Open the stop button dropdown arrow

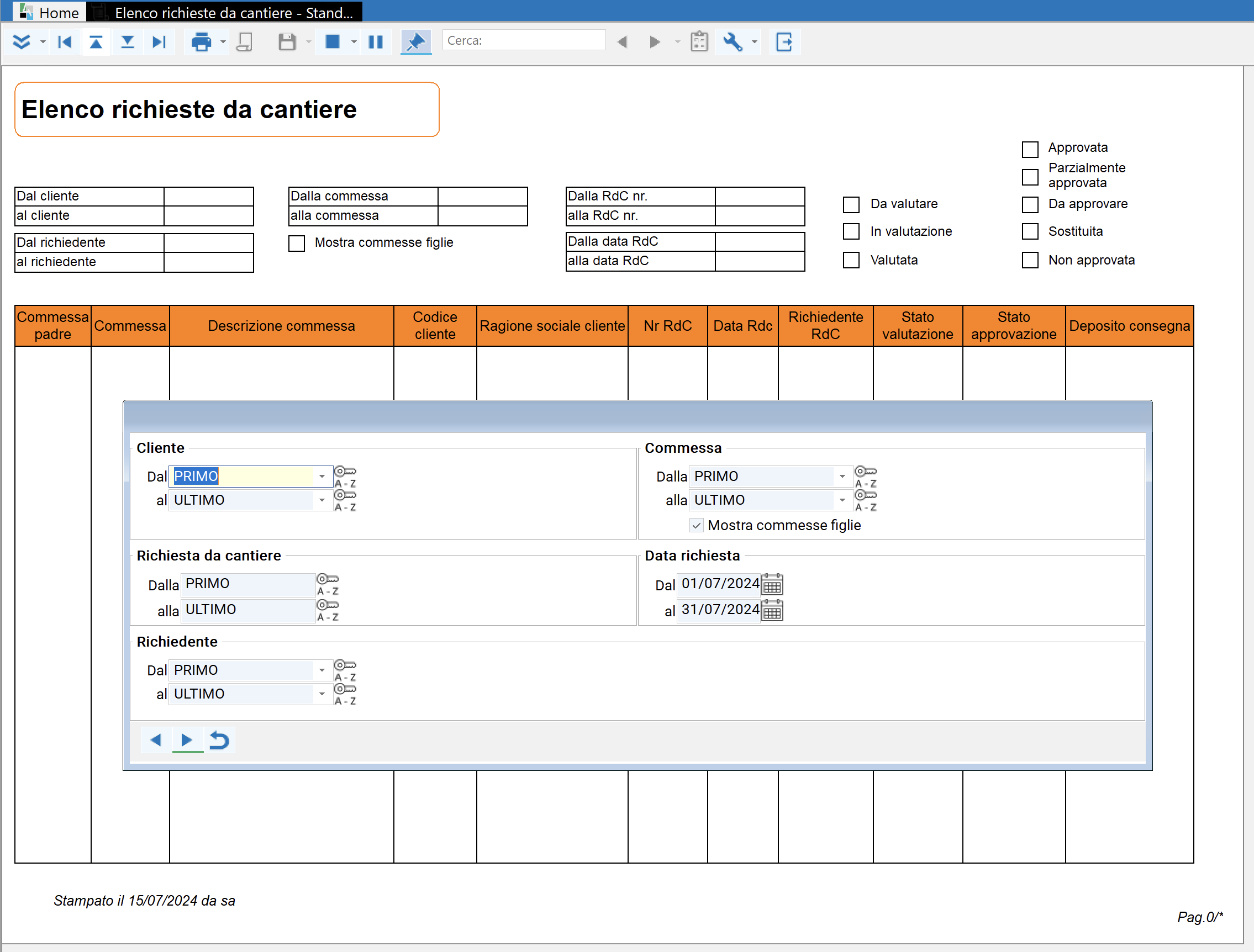[354, 42]
